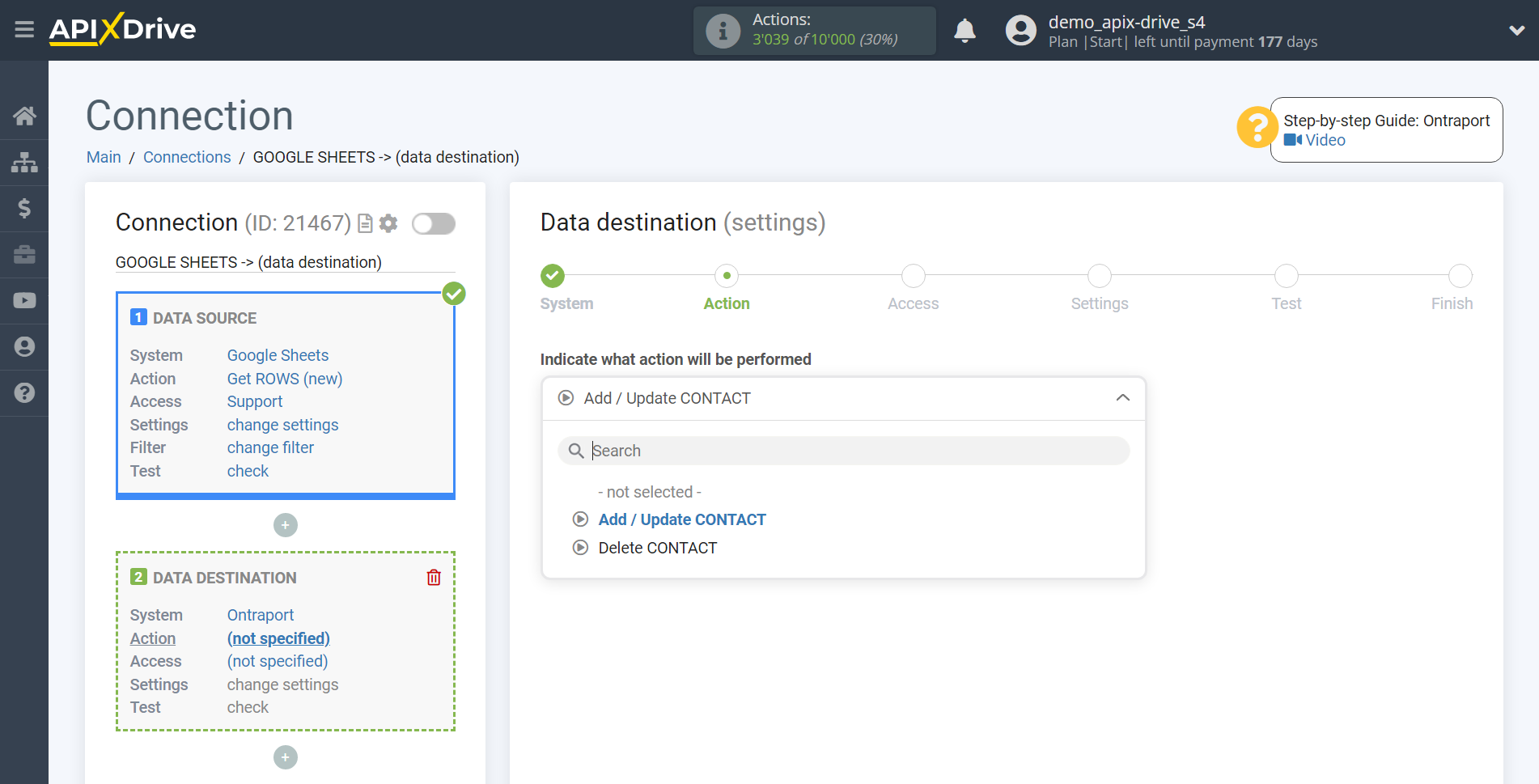Click the DATA DESTINATION block heading
Screen dimensions: 1539x784
click(225, 578)
